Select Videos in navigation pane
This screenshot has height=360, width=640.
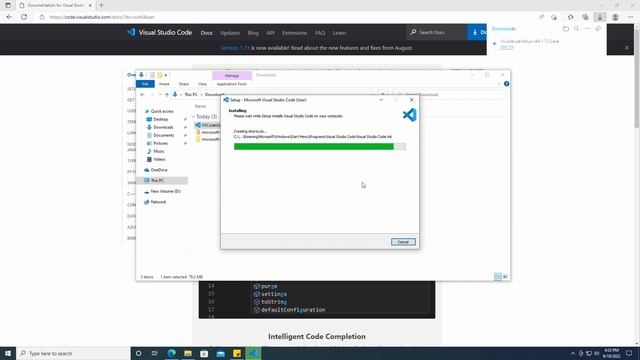(159, 159)
